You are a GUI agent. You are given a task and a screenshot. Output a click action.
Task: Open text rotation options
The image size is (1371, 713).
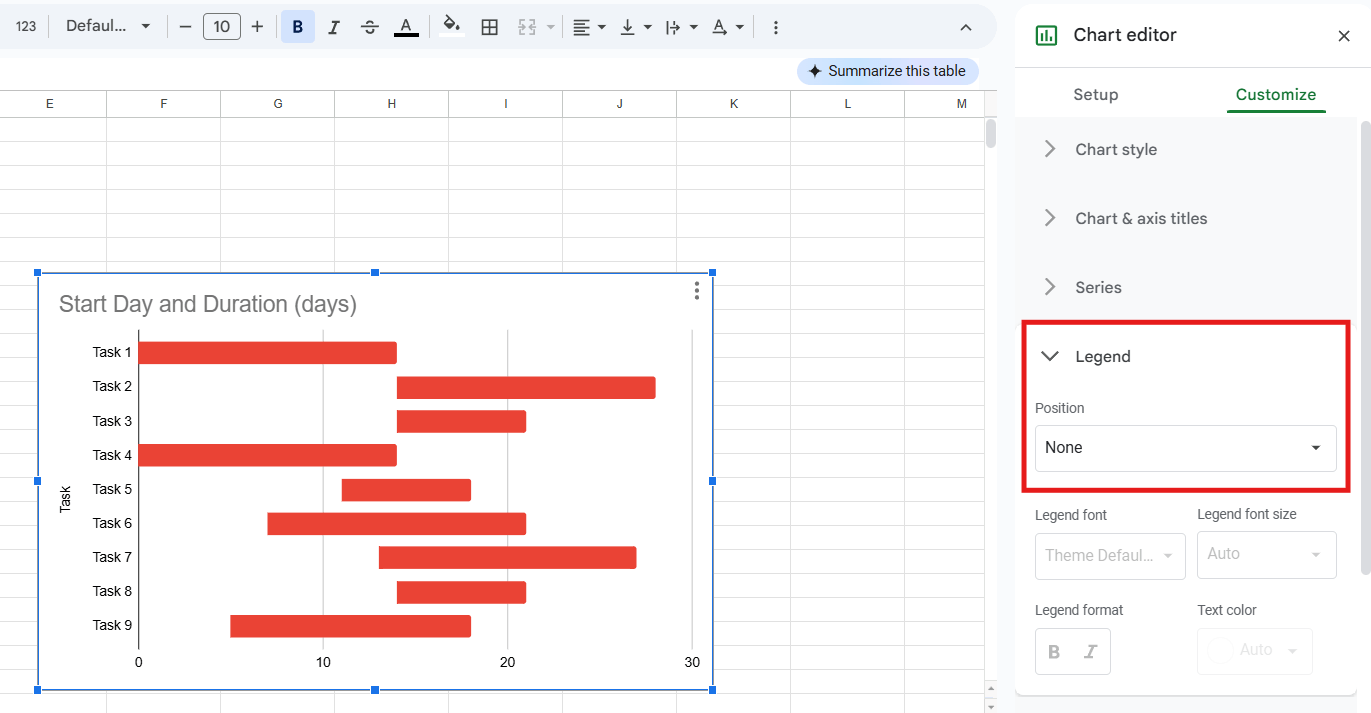point(727,27)
